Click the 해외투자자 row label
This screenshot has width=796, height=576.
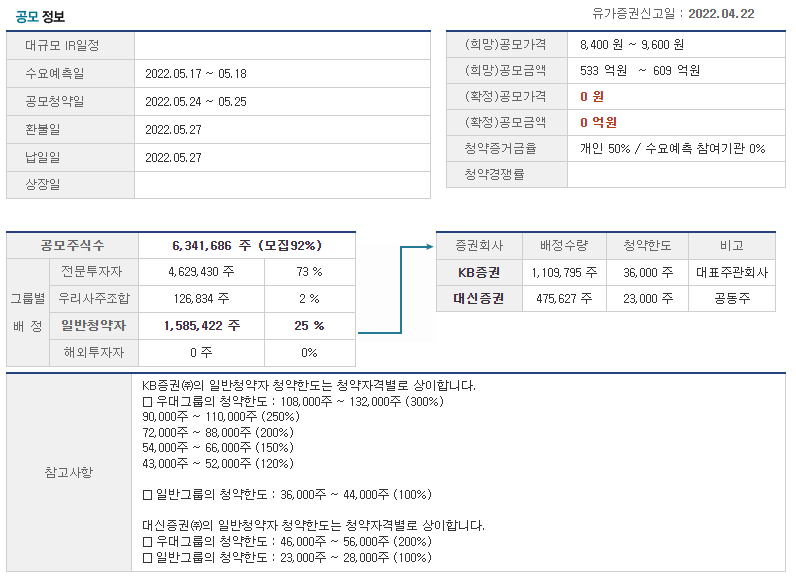(94, 353)
